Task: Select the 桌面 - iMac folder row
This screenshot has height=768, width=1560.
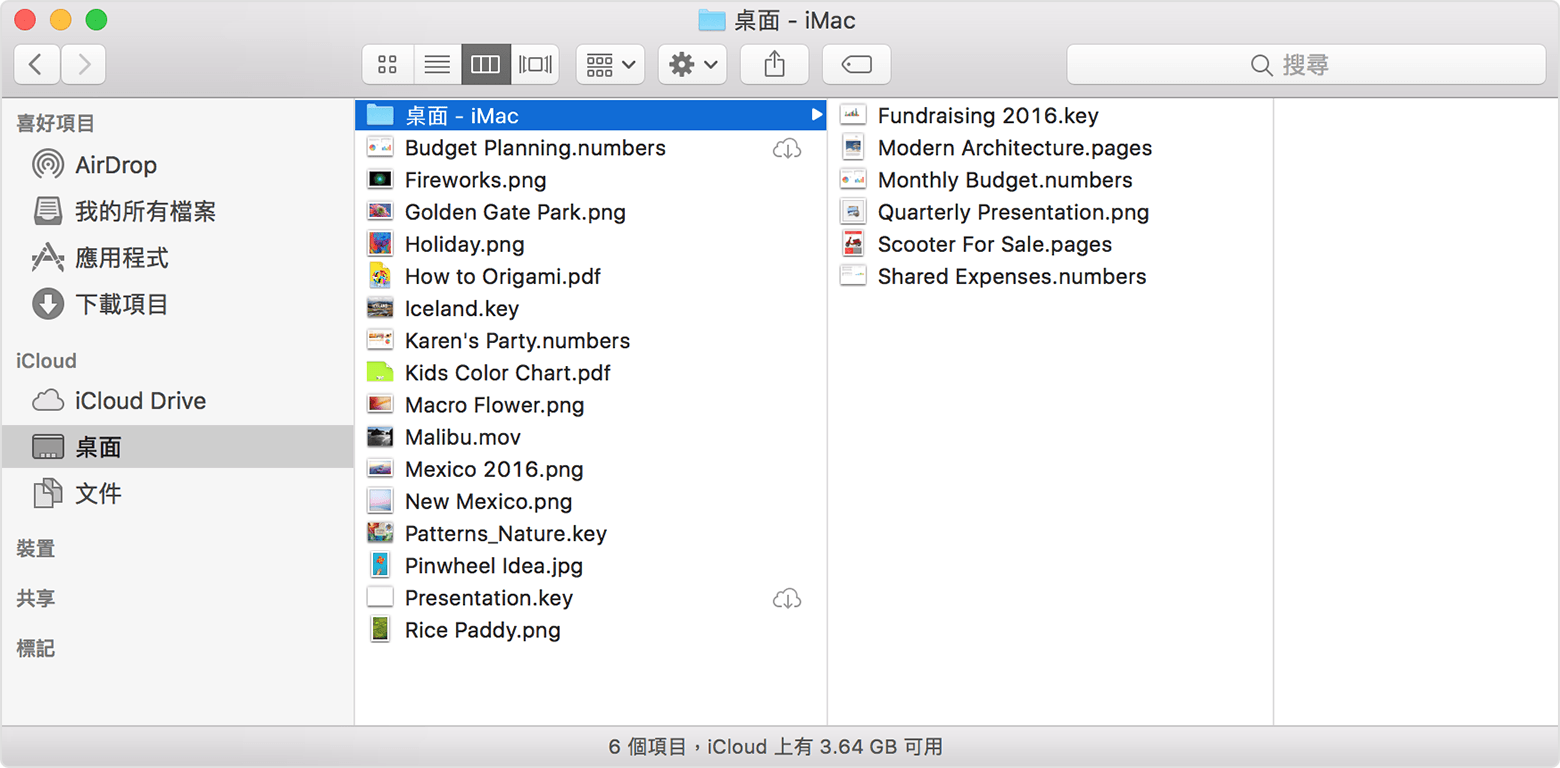Action: click(591, 116)
